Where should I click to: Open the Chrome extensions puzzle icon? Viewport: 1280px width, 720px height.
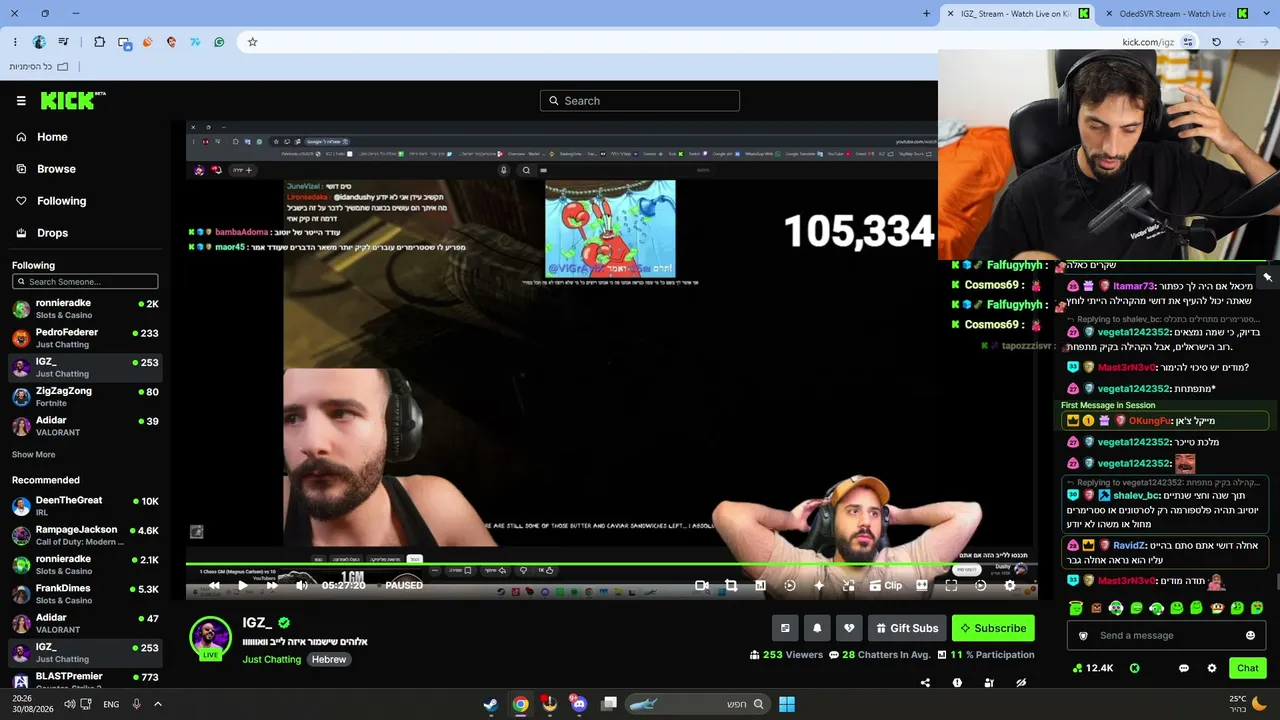pyautogui.click(x=99, y=42)
